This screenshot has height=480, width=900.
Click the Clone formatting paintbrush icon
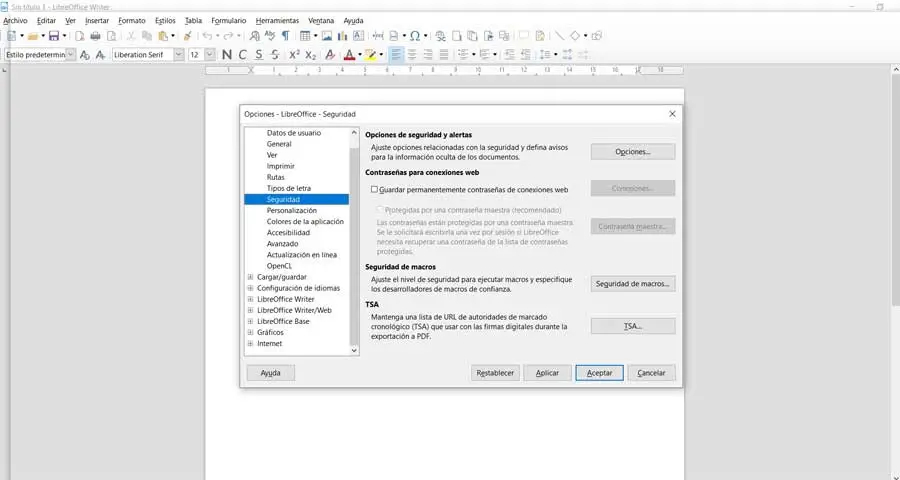[187, 36]
